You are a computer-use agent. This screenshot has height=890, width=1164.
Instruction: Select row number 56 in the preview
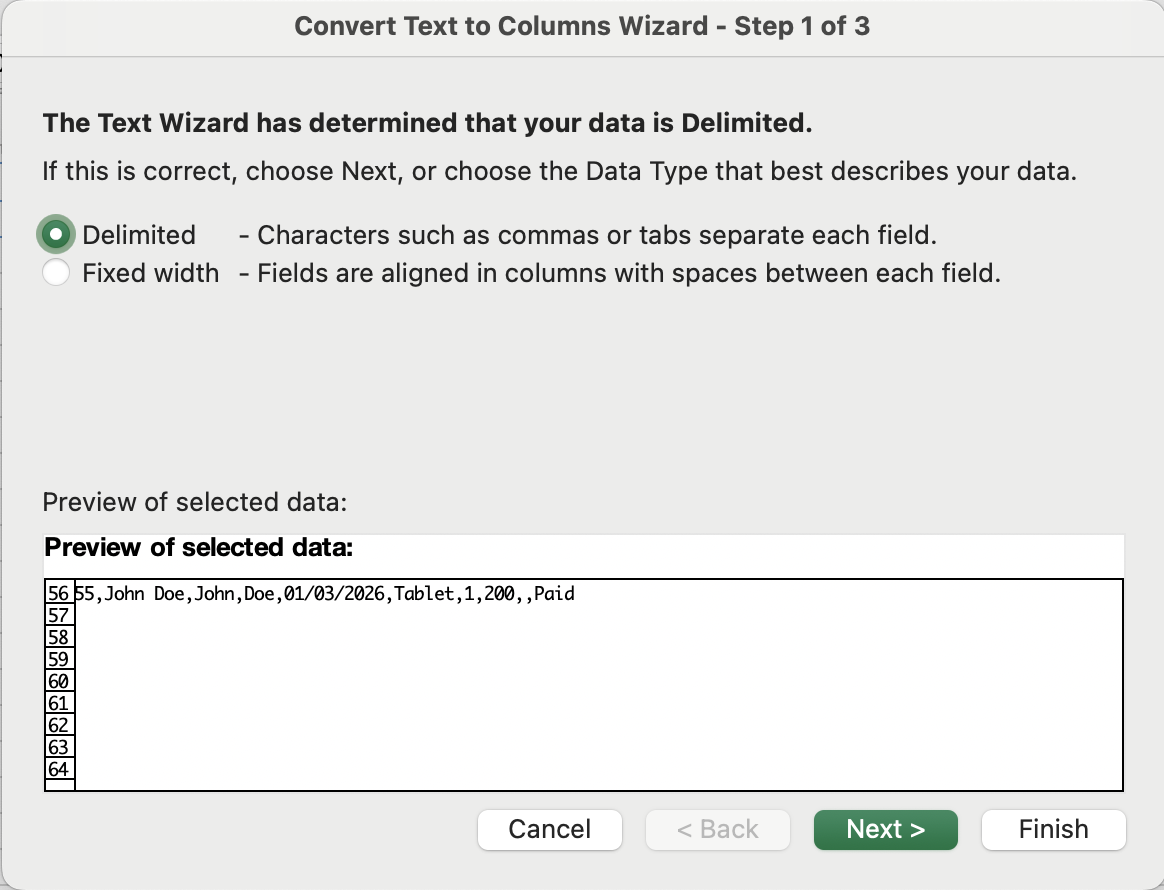click(x=59, y=594)
